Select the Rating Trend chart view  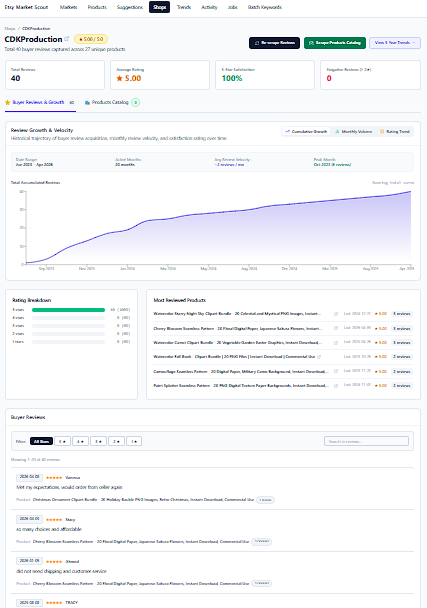[395, 131]
